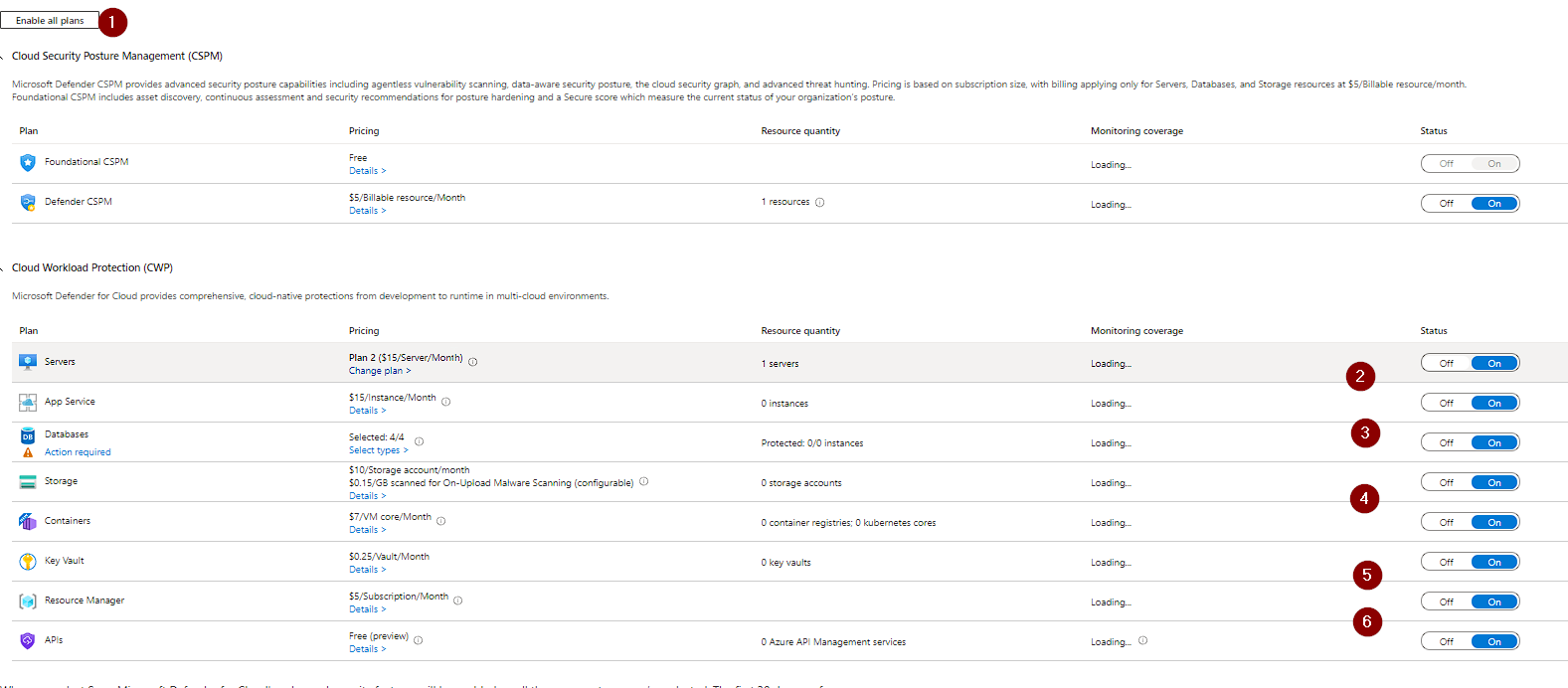Screen dimensions: 1568x688
Task: Turn the Databases plan Off
Action: [x=1447, y=442]
